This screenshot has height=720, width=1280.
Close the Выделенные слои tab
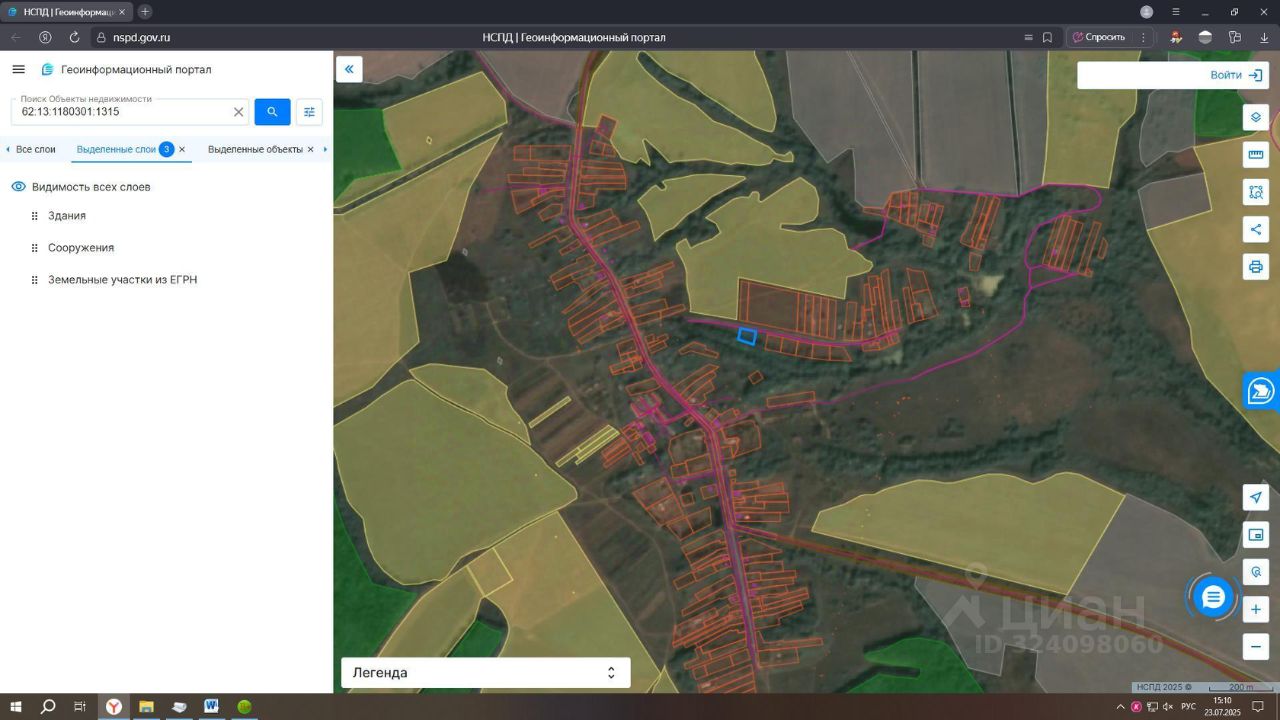coord(182,149)
